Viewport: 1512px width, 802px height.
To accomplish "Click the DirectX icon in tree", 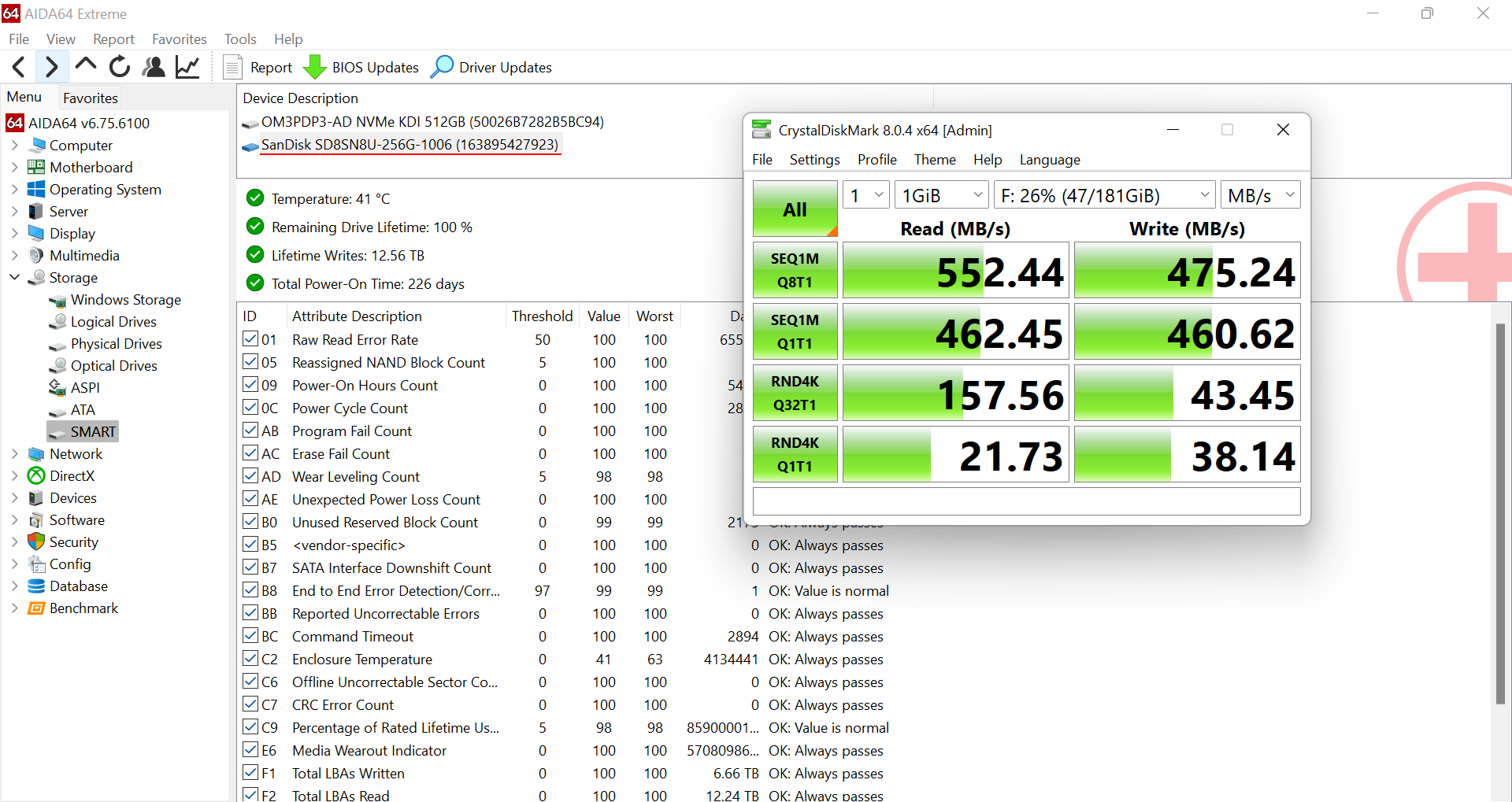I will pyautogui.click(x=36, y=476).
